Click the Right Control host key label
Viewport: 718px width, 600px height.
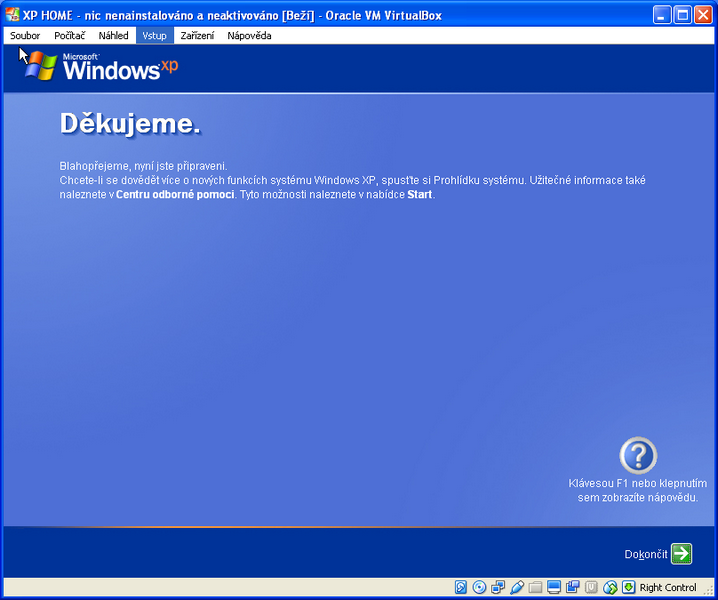coord(668,587)
